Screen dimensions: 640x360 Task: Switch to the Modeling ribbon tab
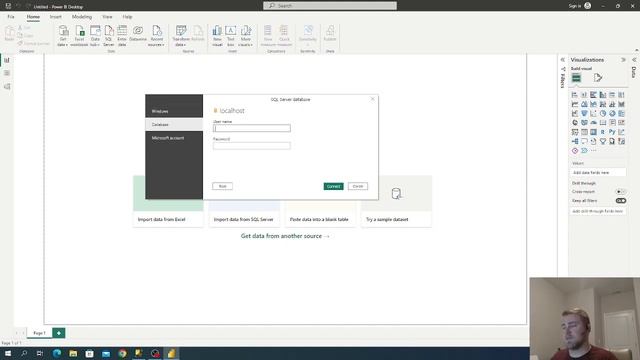[x=82, y=17]
